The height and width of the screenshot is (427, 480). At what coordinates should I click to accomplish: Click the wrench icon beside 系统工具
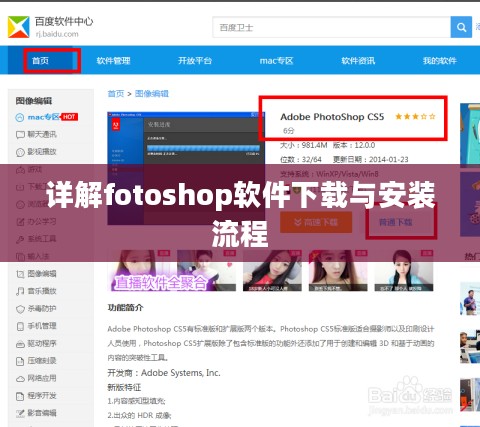[20, 239]
